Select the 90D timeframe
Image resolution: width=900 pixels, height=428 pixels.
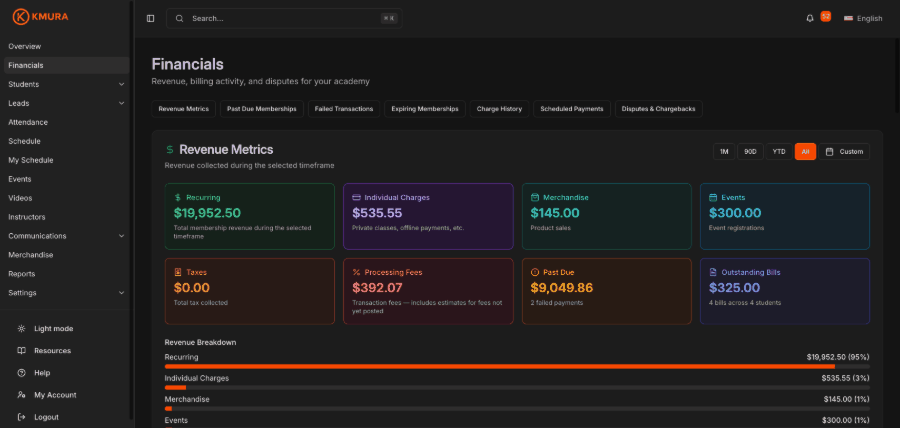[x=750, y=151]
